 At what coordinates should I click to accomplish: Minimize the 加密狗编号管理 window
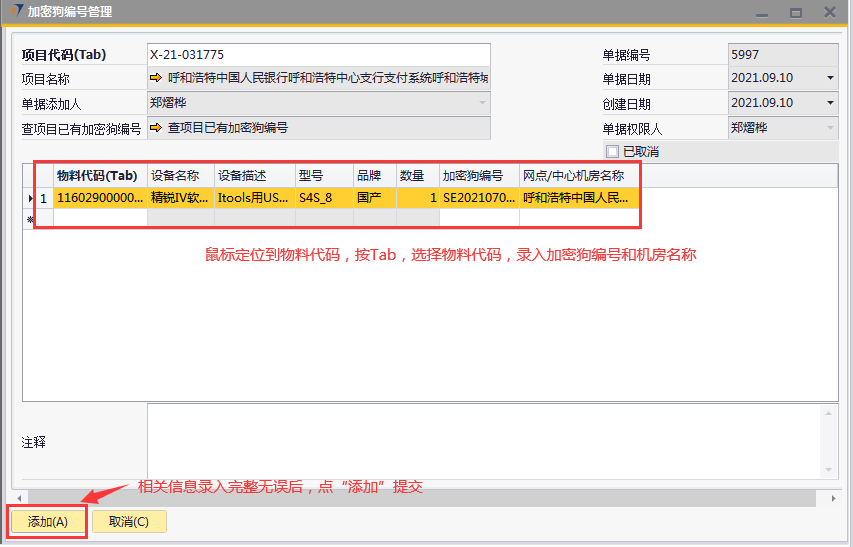point(763,12)
